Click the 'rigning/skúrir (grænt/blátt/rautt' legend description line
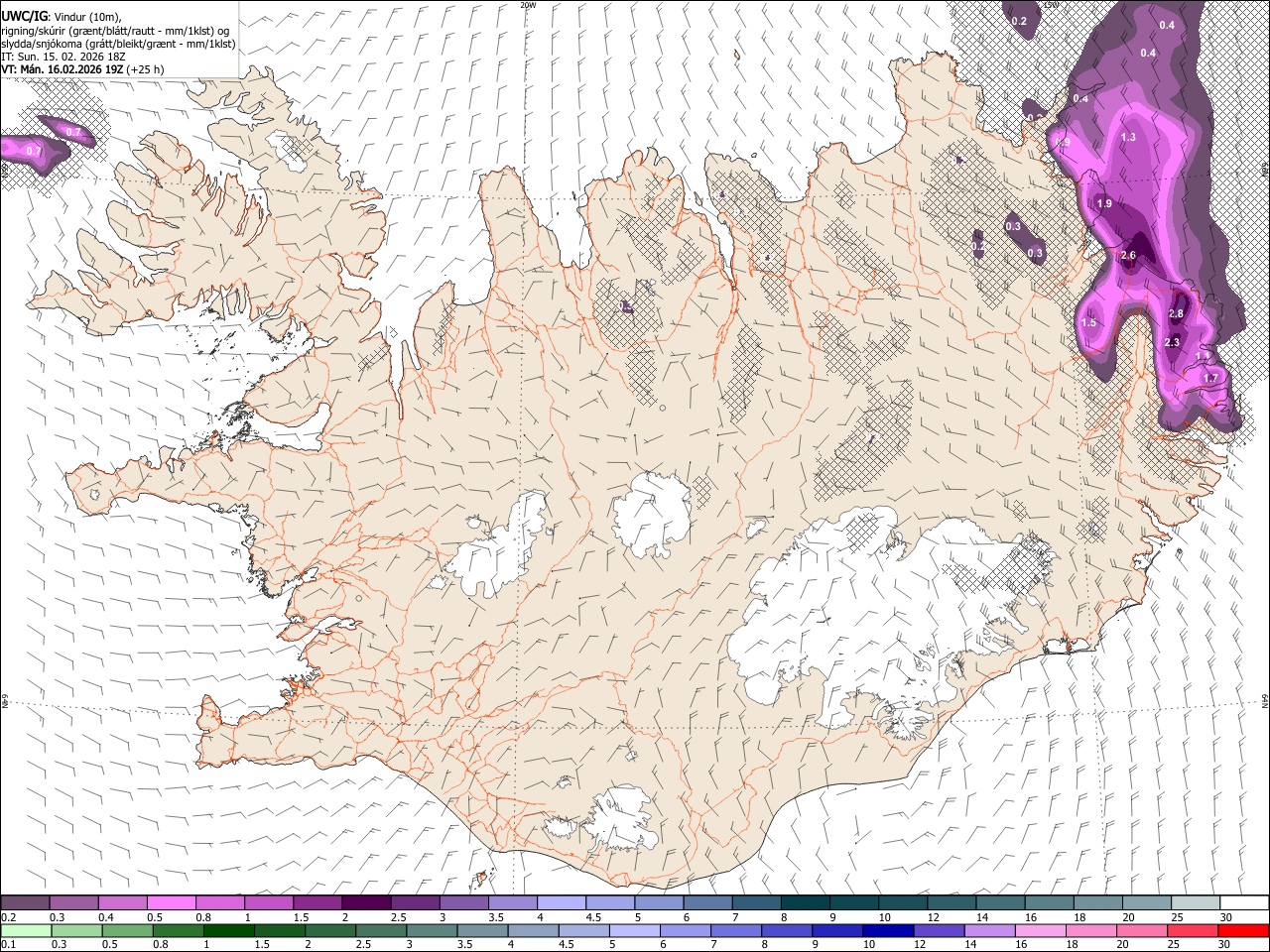The height and width of the screenshot is (952, 1270). click(117, 31)
